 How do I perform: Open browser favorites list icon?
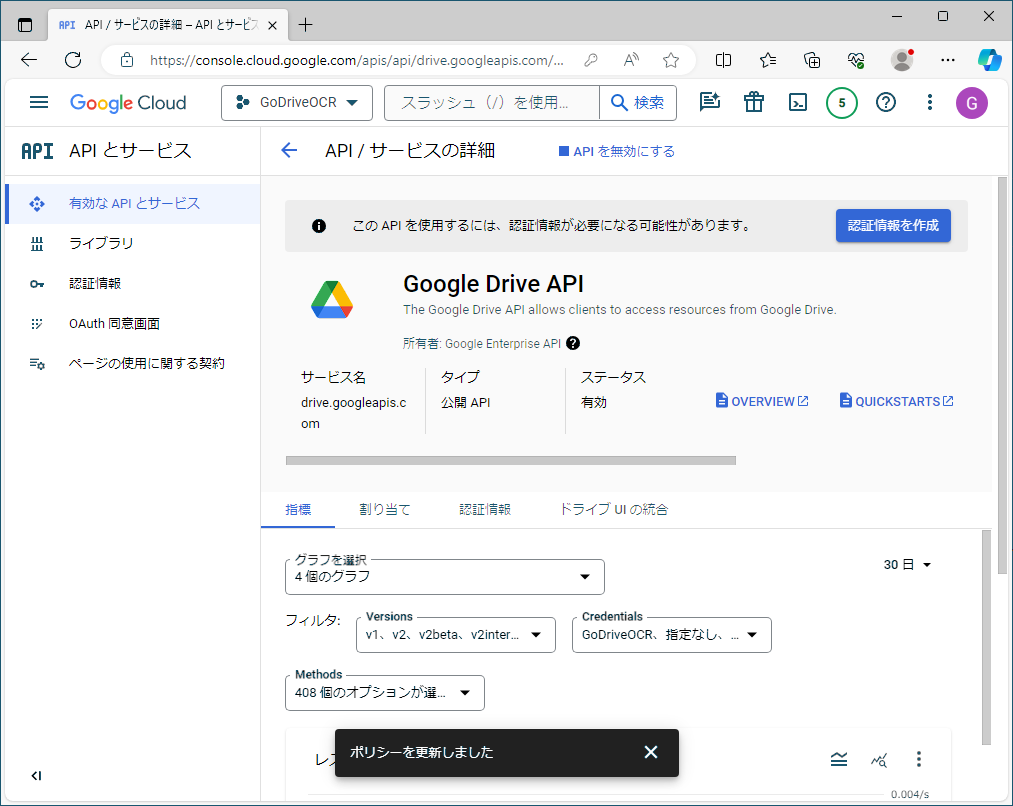pos(768,60)
